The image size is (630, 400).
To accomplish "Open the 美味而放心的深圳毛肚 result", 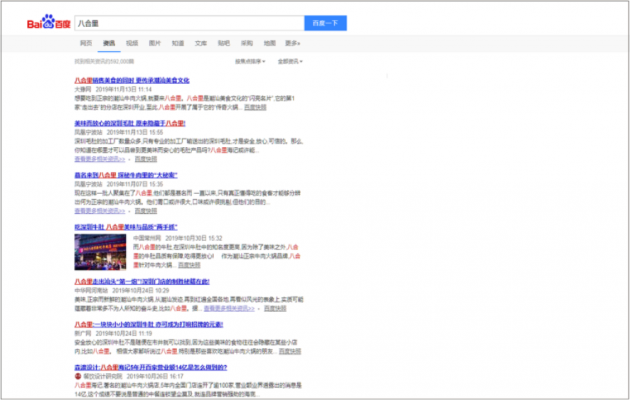I will [x=128, y=122].
